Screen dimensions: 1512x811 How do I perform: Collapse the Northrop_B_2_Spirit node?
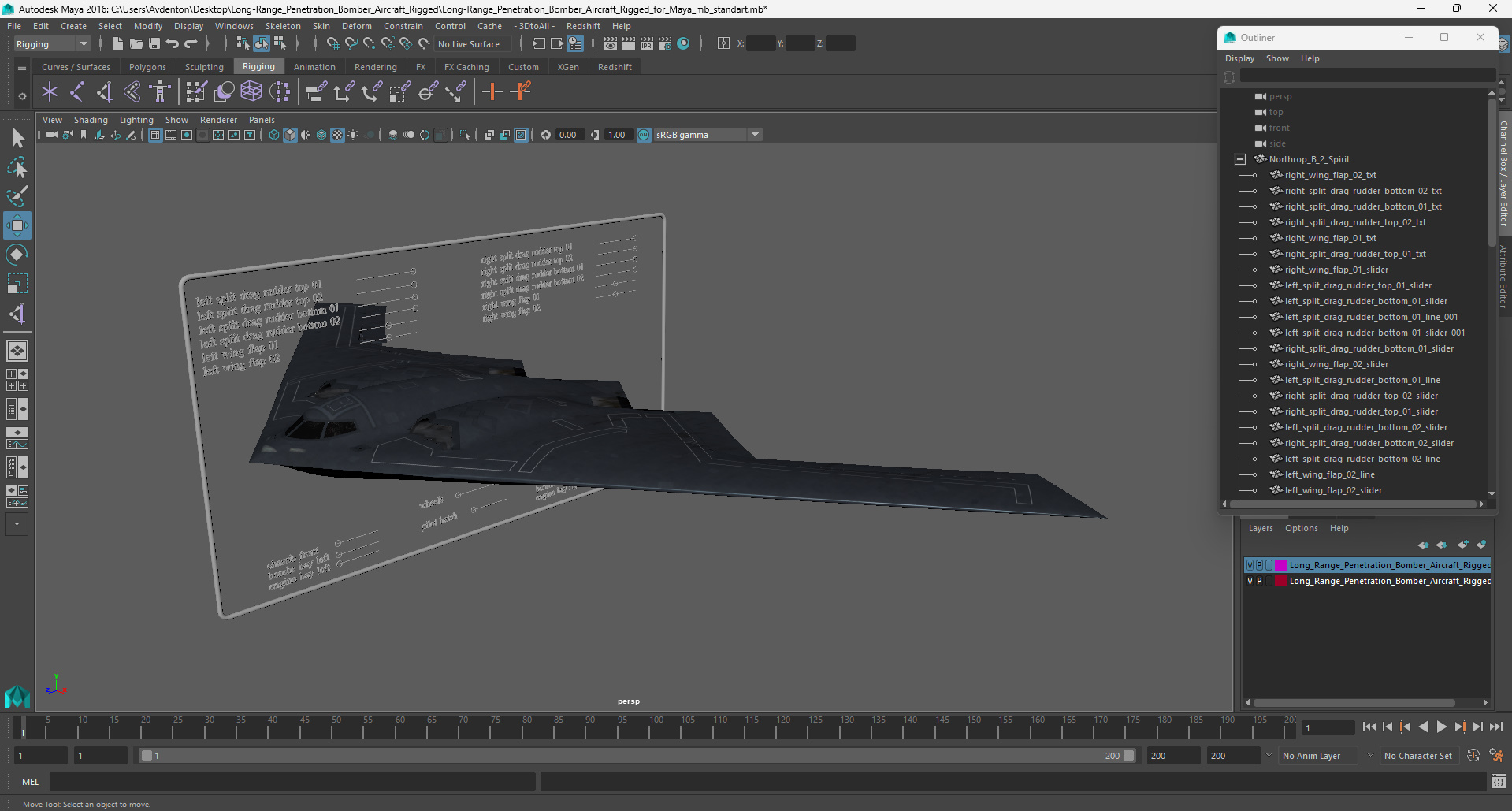pos(1240,159)
